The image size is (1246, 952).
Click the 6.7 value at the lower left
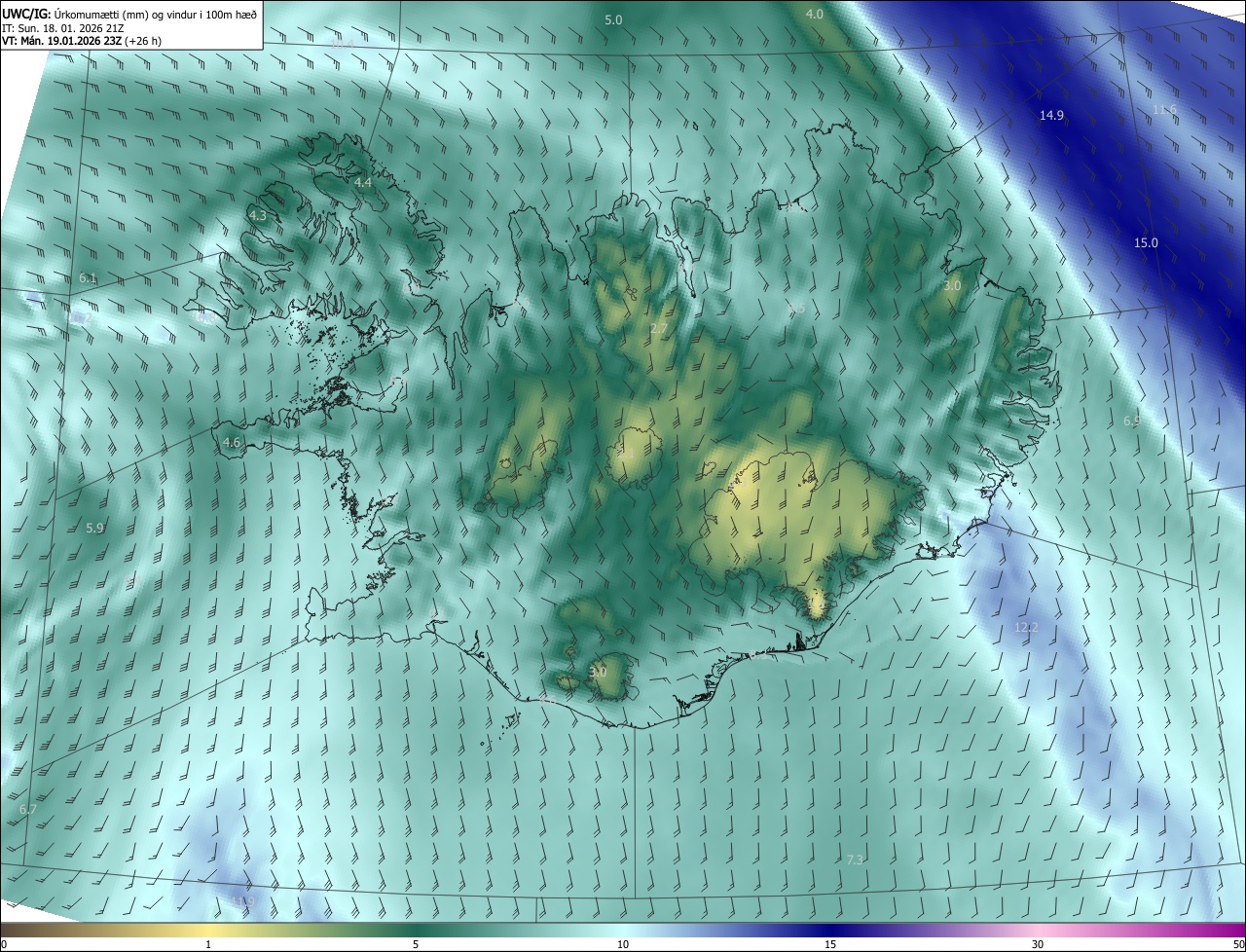coord(27,809)
